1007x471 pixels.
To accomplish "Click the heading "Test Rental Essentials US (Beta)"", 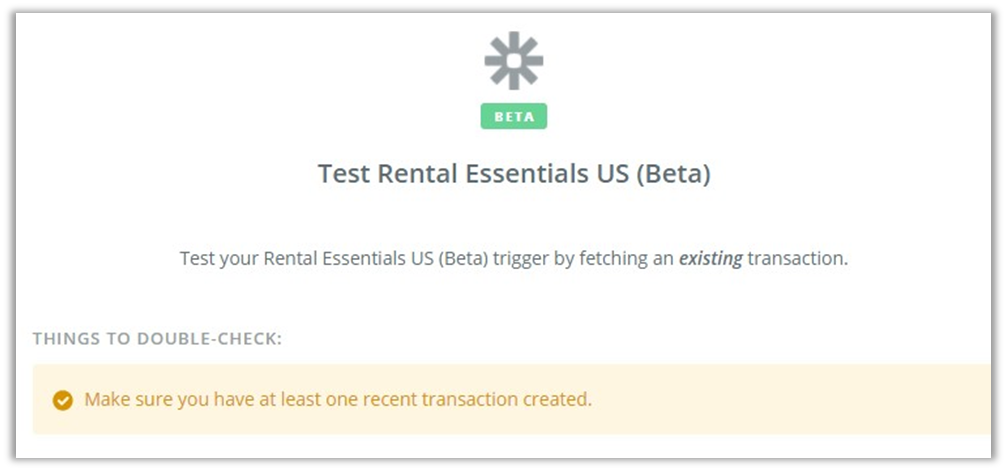I will coord(514,174).
